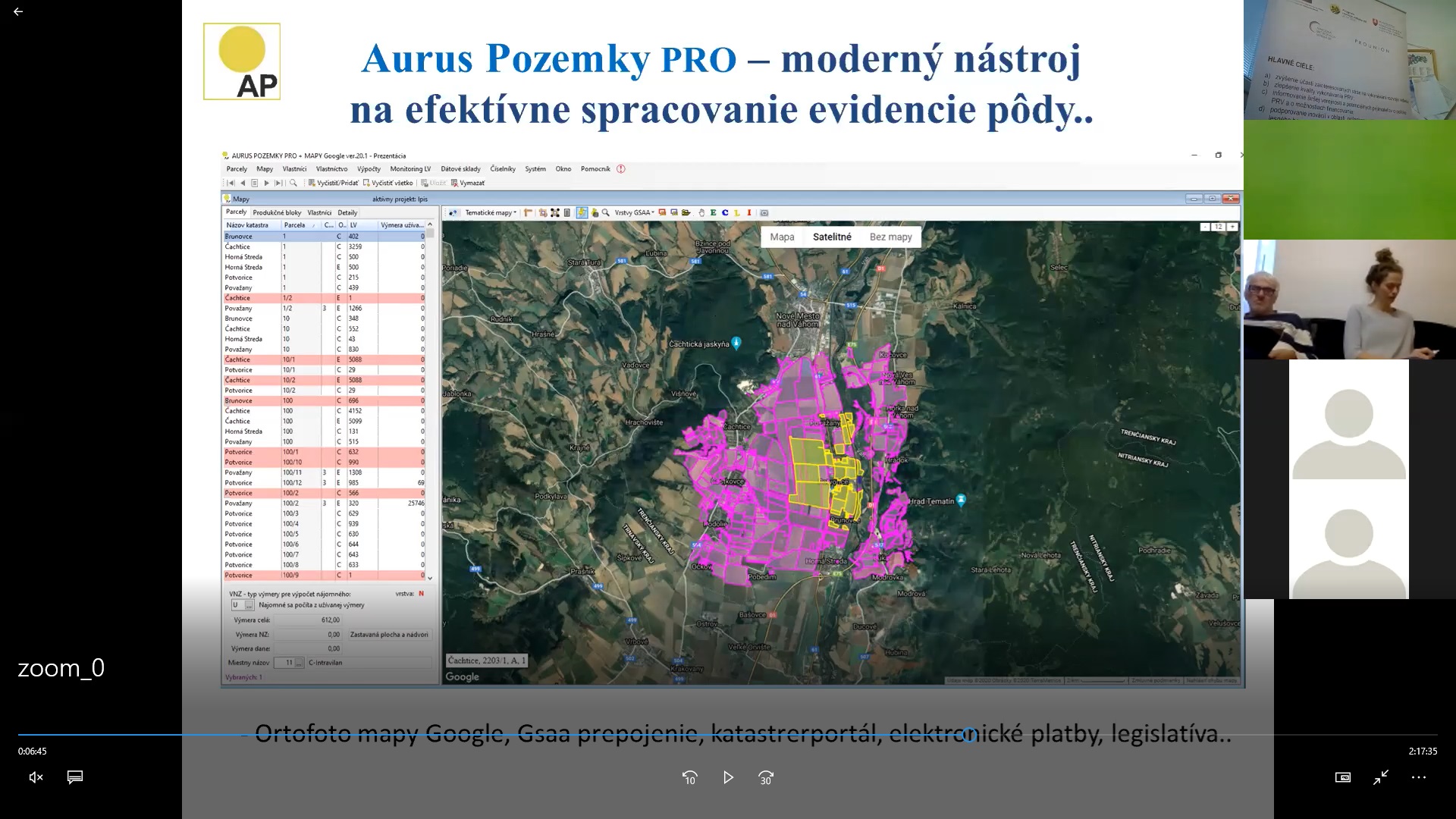The image size is (1456, 819).
Task: Click map zoom minus button
Action: (1205, 227)
